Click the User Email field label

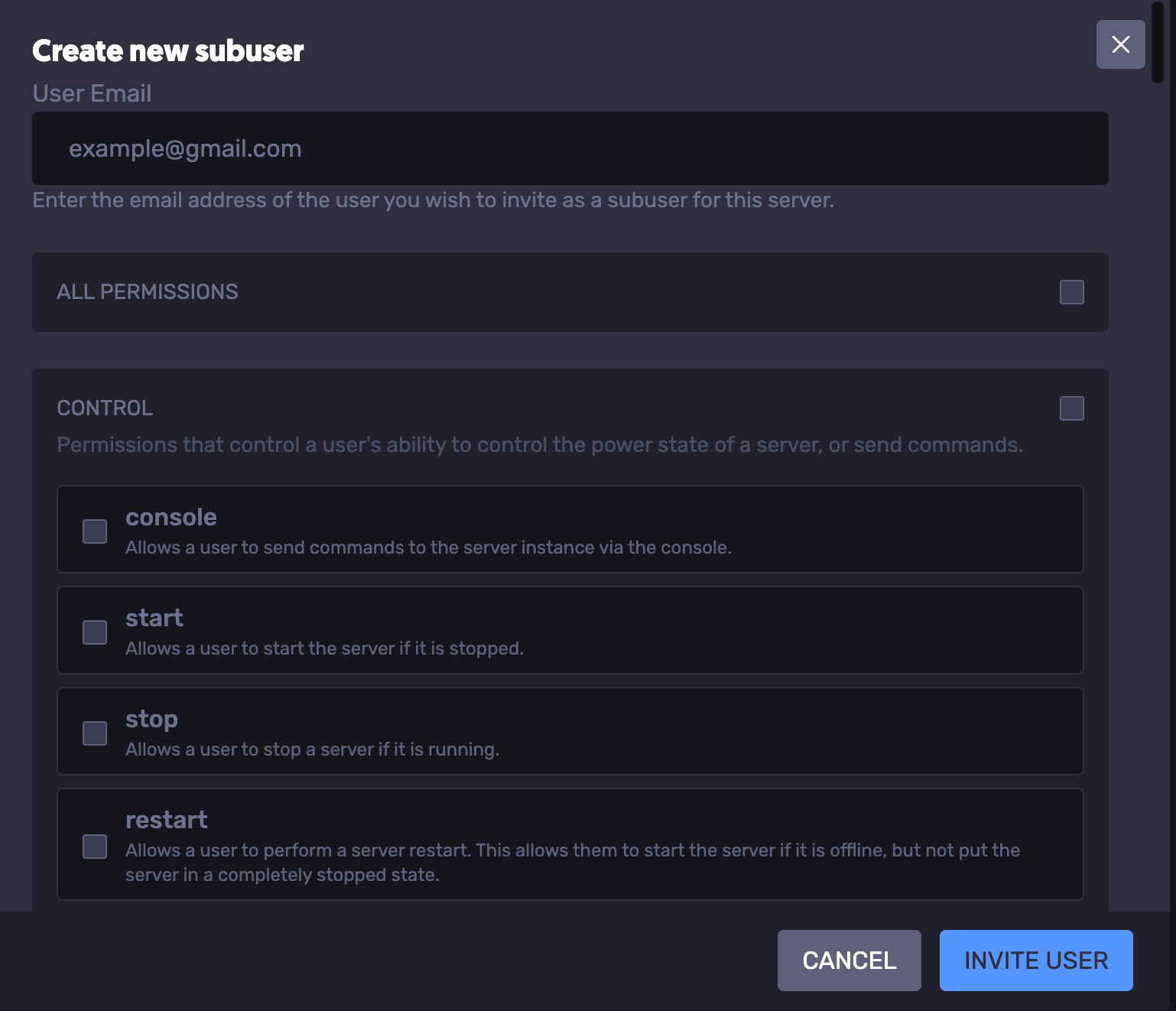[92, 93]
